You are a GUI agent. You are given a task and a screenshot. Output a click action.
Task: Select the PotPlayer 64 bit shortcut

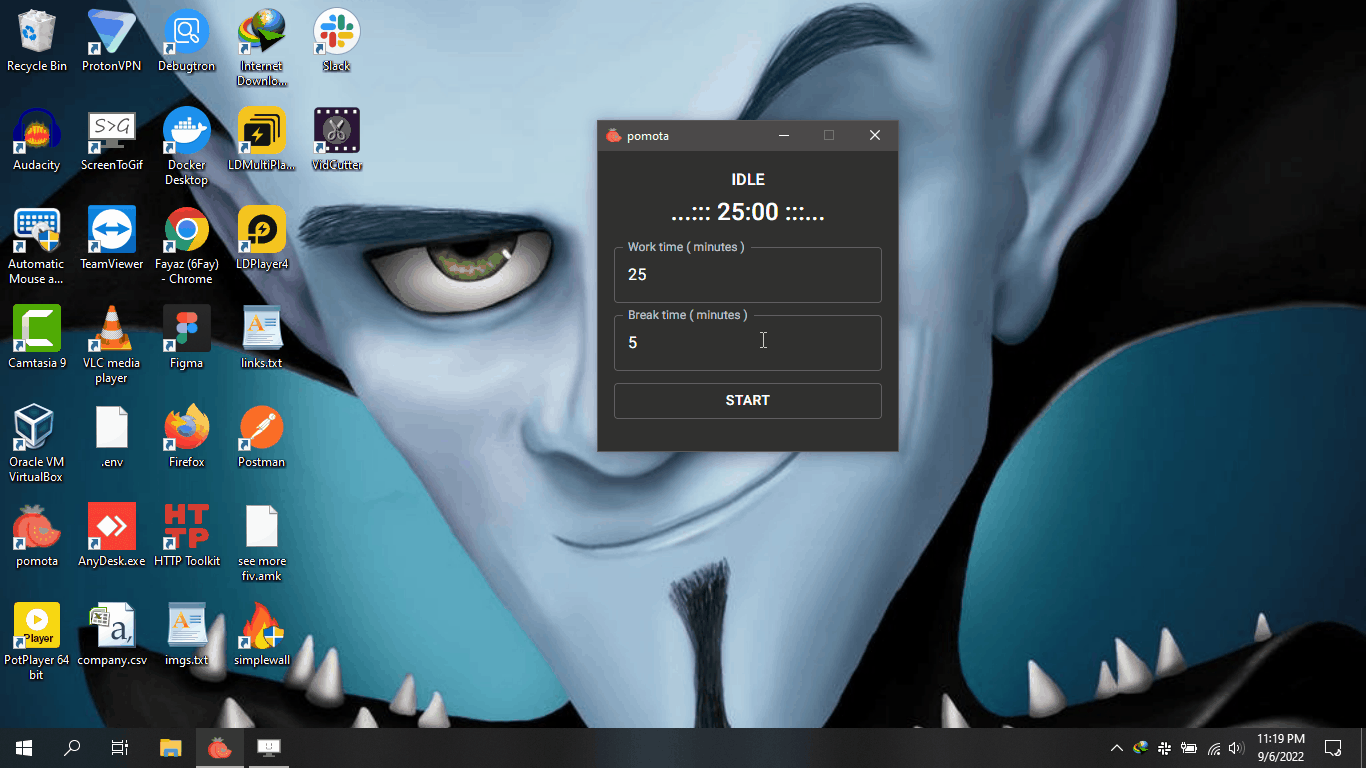click(37, 642)
